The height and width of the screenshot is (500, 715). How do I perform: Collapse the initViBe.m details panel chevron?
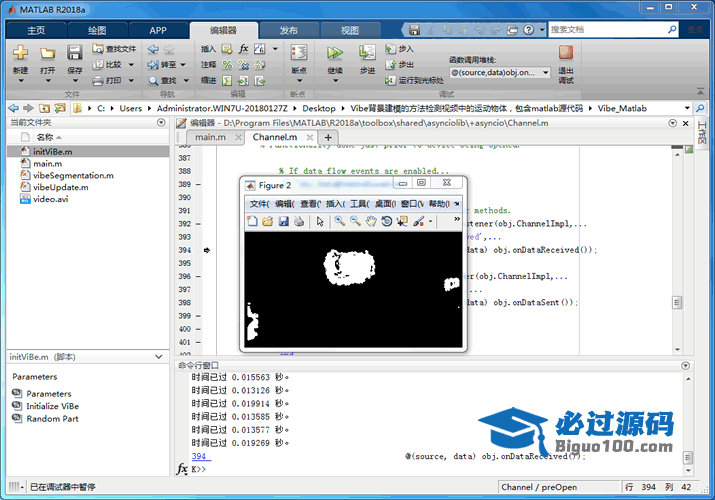coord(159,357)
